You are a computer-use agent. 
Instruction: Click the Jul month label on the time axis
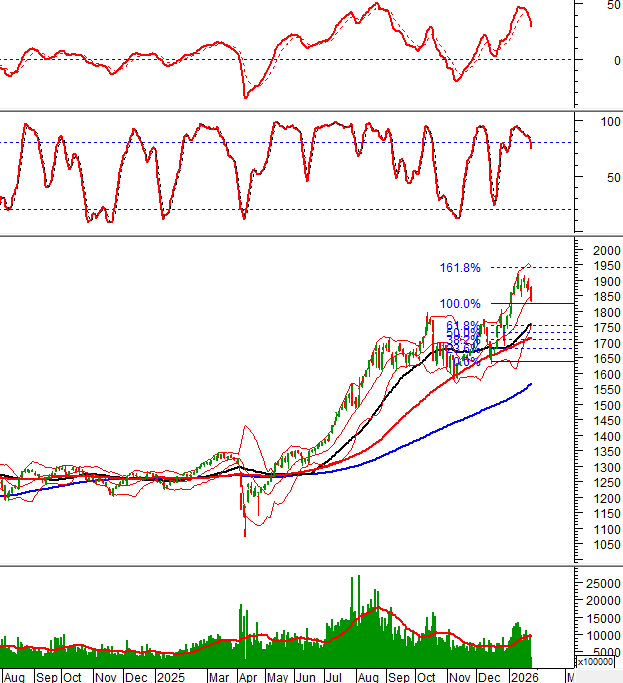click(x=338, y=677)
